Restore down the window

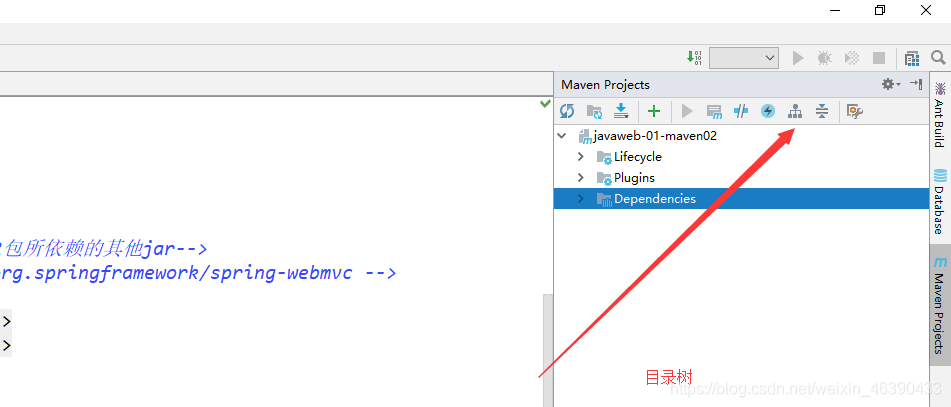tap(880, 10)
